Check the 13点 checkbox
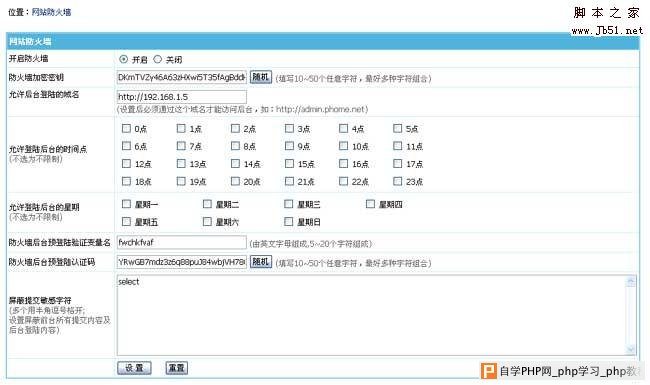 pyautogui.click(x=181, y=164)
